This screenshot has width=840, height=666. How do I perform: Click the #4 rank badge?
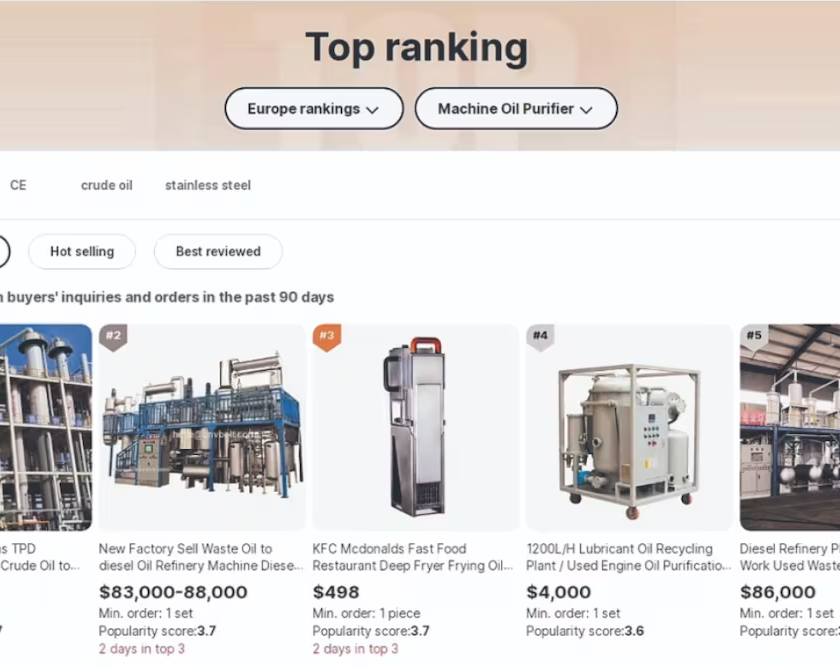tap(540, 337)
